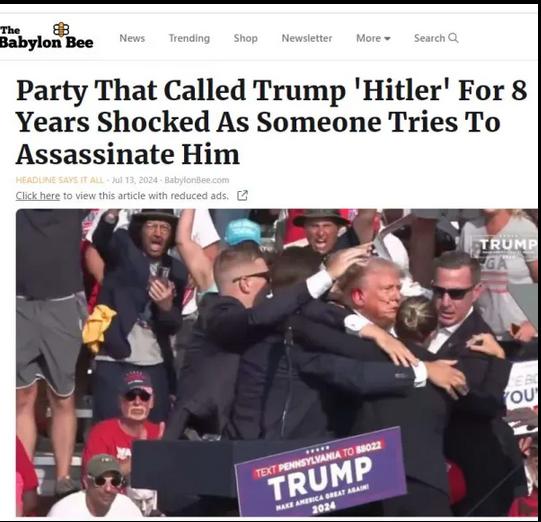Click the caret arrow beside More
The image size is (541, 522).
(x=387, y=39)
